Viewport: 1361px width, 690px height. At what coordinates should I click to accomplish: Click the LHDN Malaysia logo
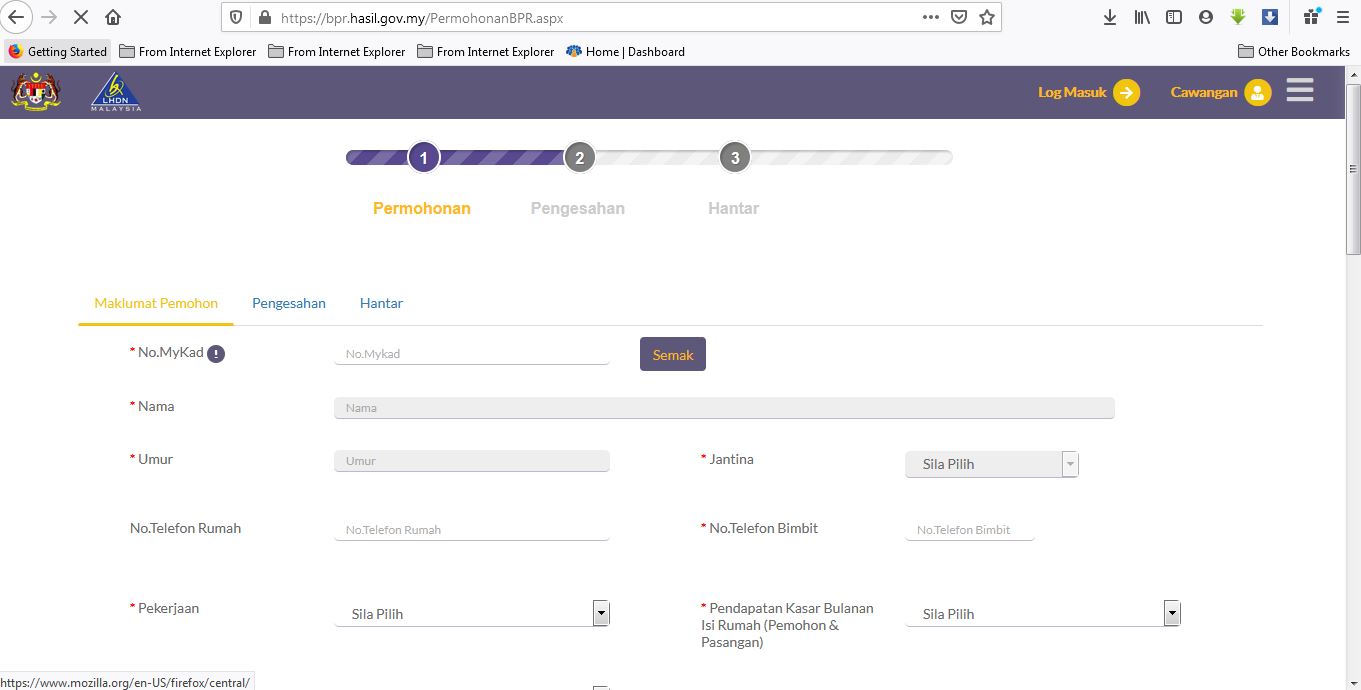(x=116, y=92)
